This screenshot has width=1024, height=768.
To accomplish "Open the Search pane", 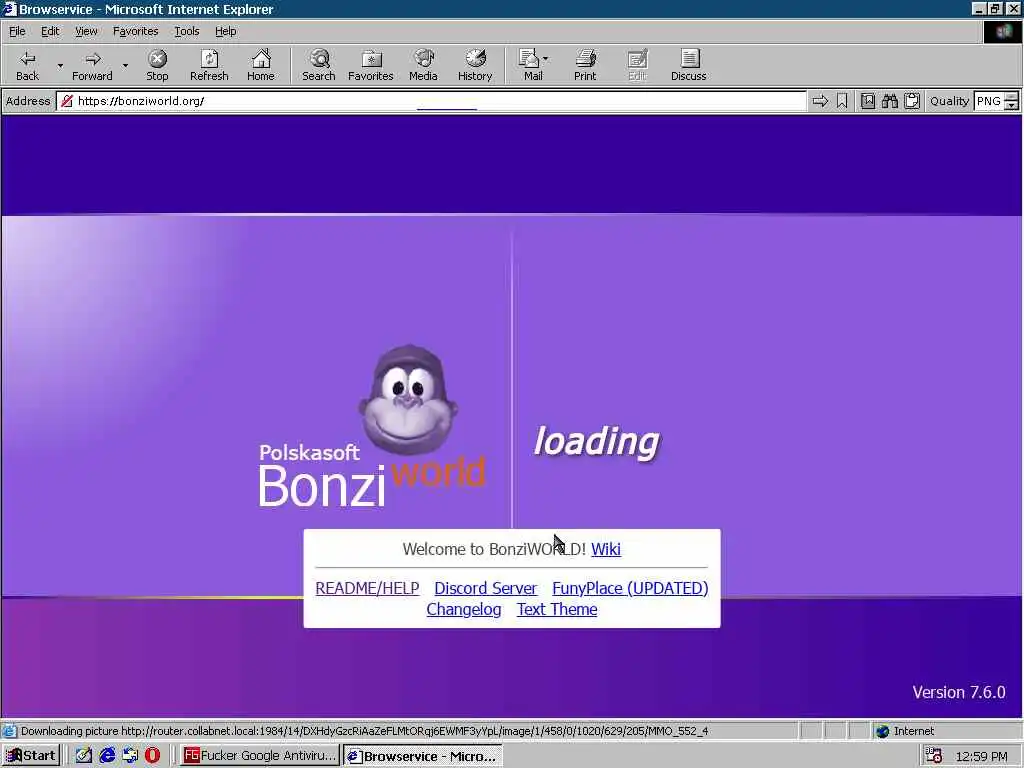I will click(319, 65).
